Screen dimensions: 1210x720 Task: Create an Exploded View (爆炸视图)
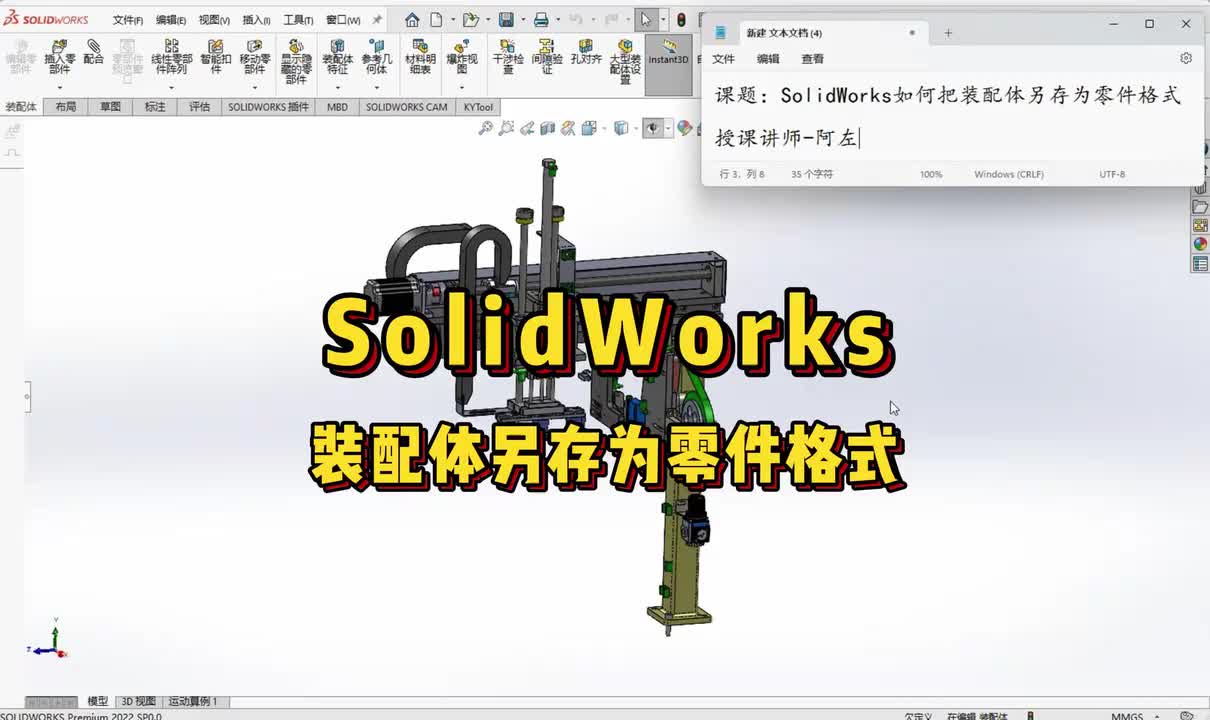point(461,58)
